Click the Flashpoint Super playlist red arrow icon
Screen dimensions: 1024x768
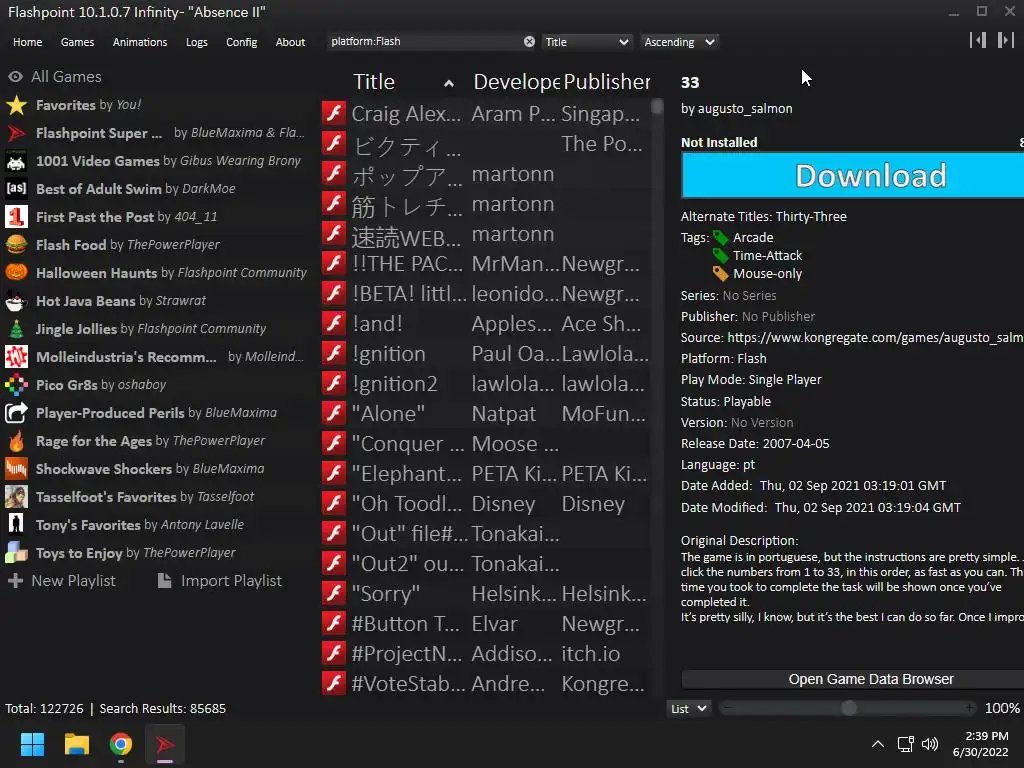click(16, 133)
